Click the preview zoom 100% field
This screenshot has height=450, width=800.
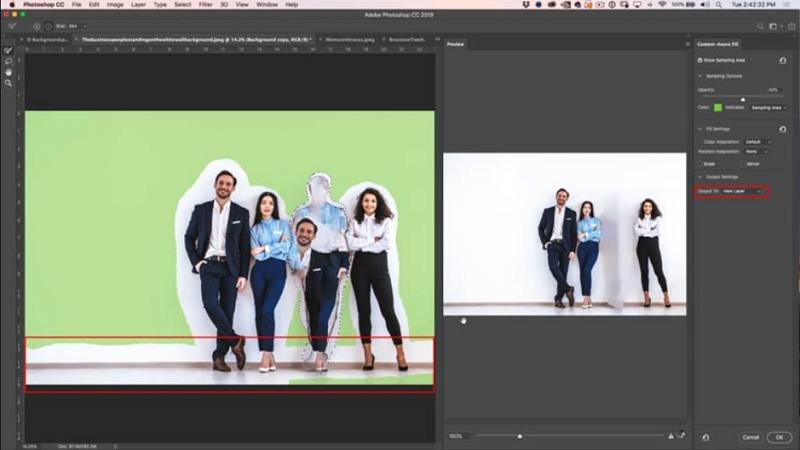tap(458, 436)
